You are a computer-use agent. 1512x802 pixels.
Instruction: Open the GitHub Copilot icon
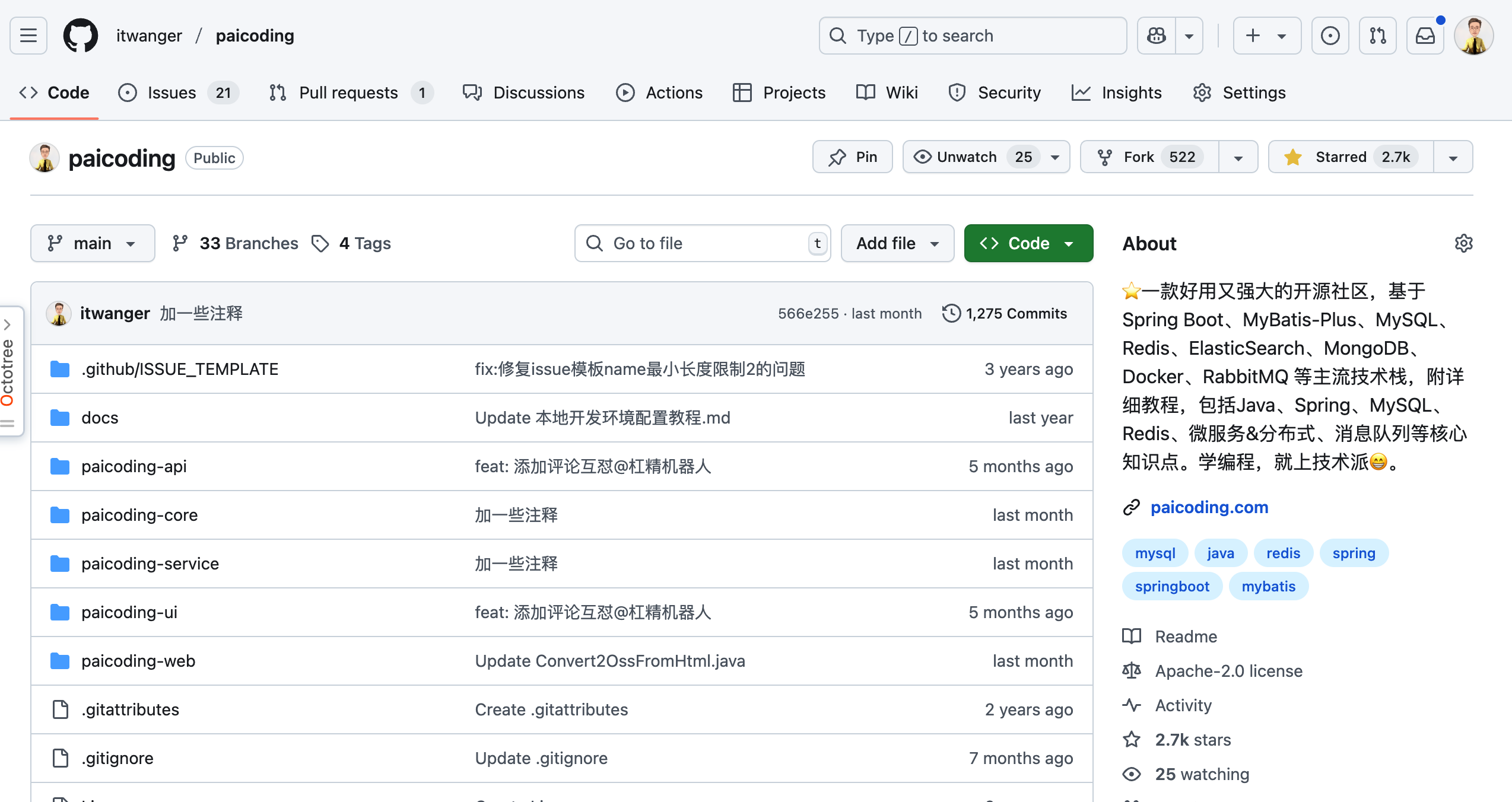[1156, 36]
